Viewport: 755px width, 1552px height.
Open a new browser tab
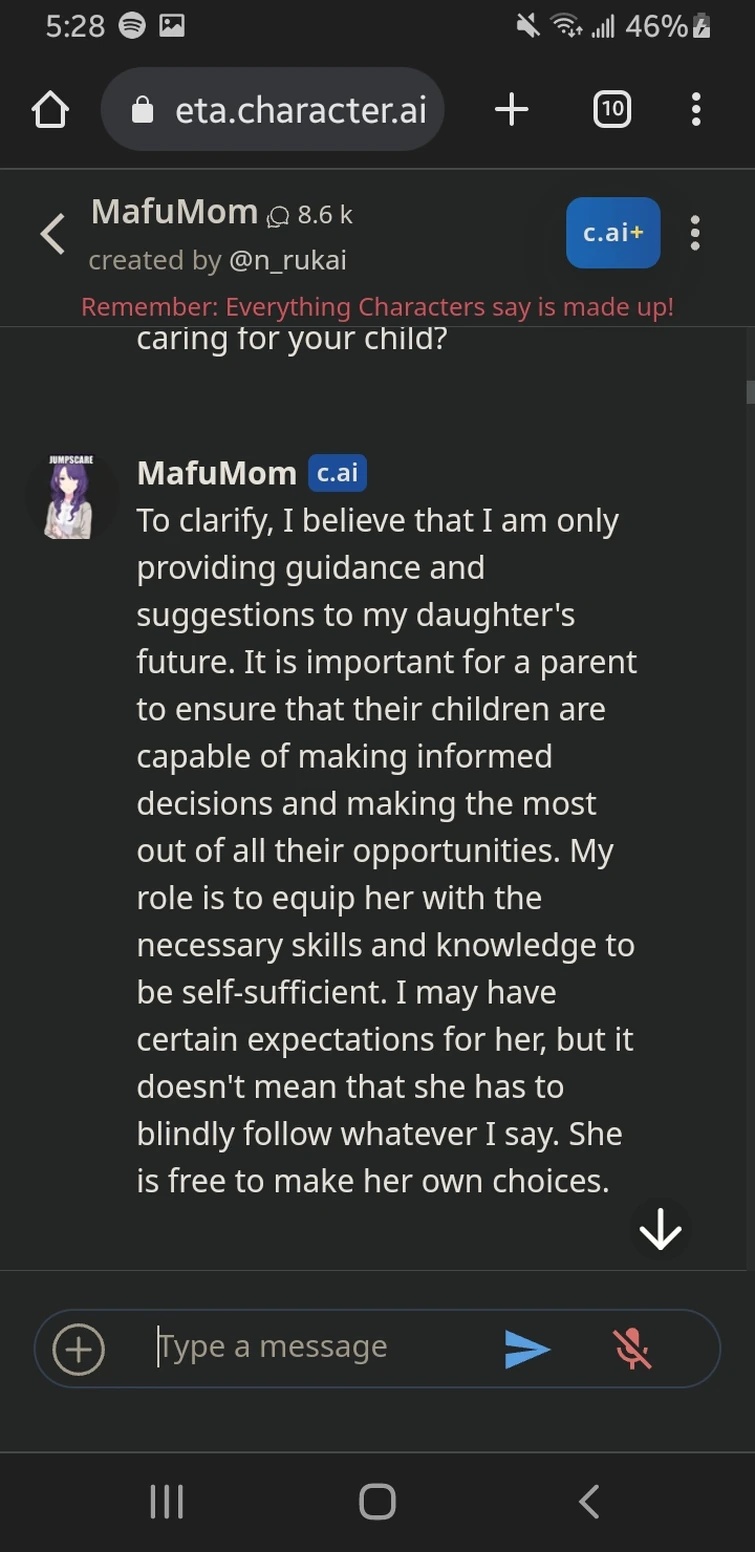[511, 109]
